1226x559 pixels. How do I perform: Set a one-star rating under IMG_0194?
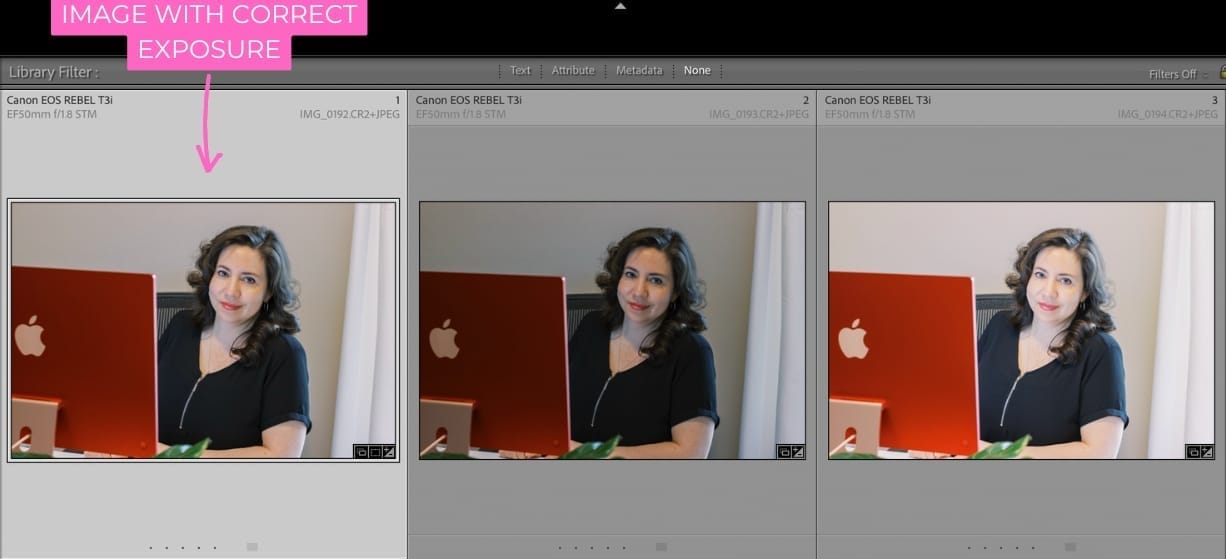(x=969, y=548)
